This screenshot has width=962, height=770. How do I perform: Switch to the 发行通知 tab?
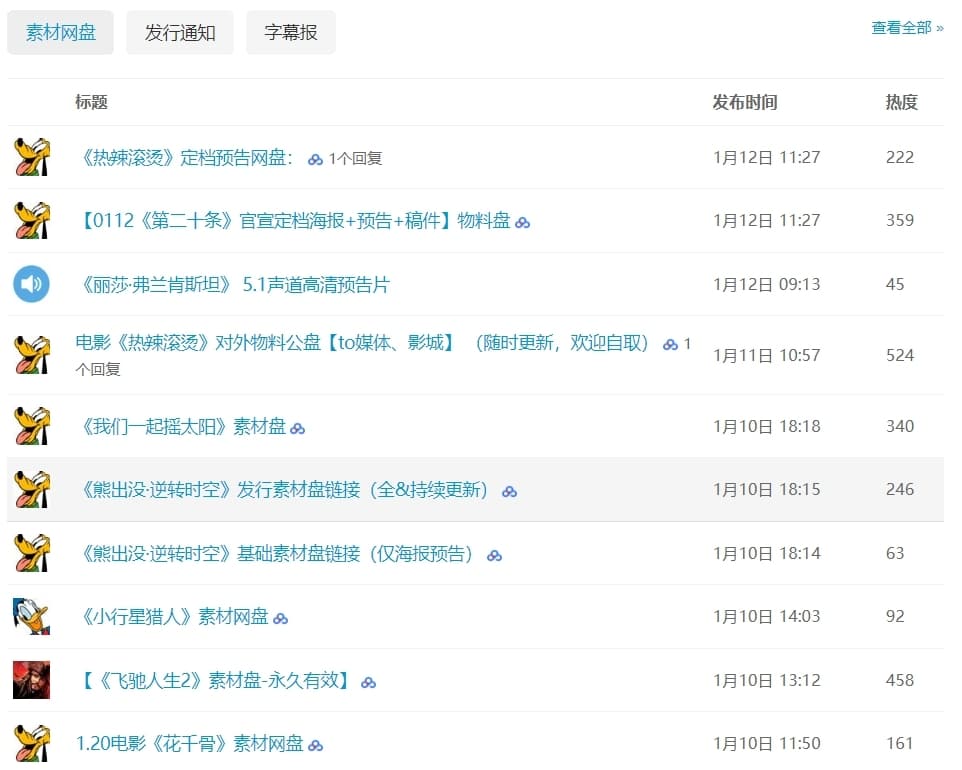pyautogui.click(x=180, y=33)
